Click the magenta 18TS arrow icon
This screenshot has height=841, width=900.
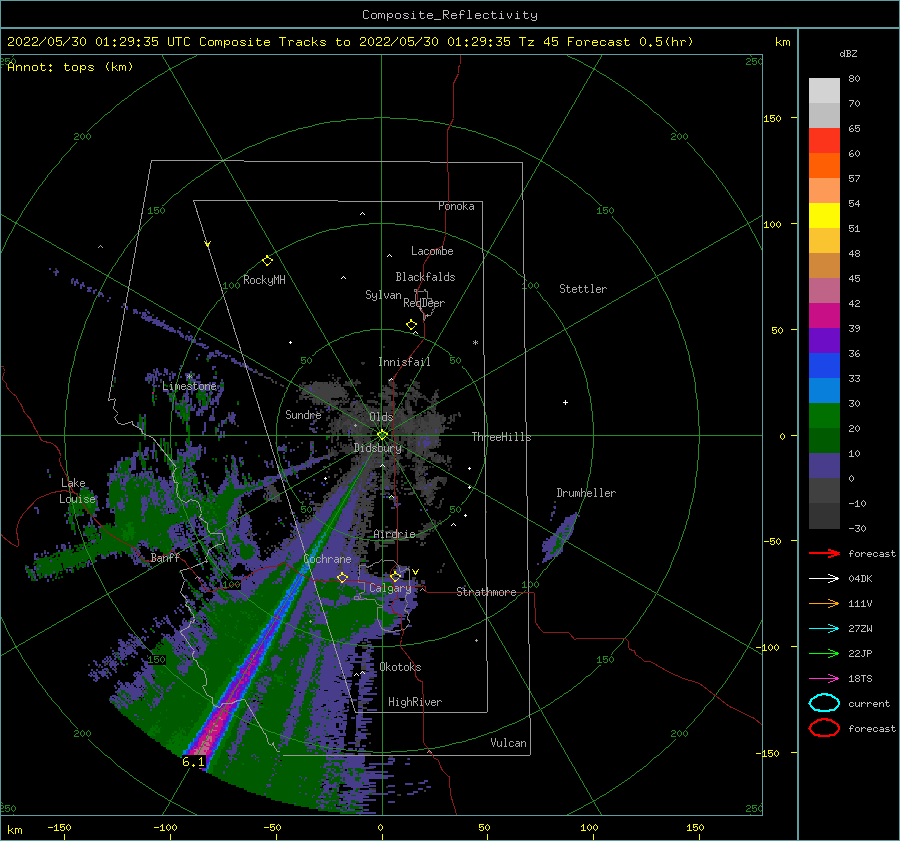click(x=824, y=679)
